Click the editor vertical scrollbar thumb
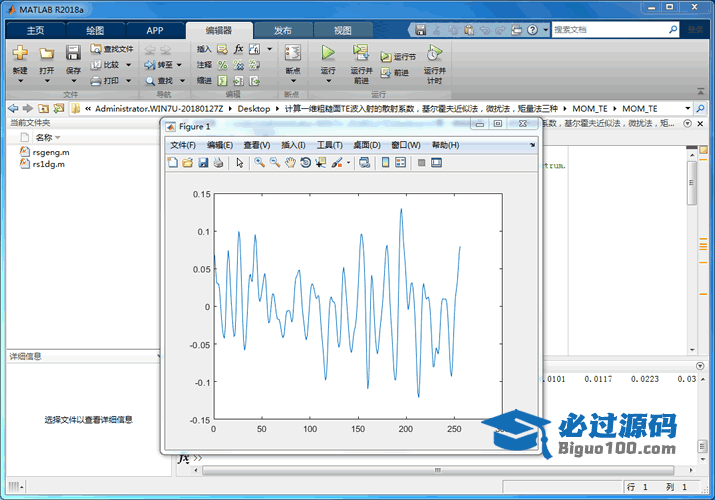 pyautogui.click(x=692, y=182)
